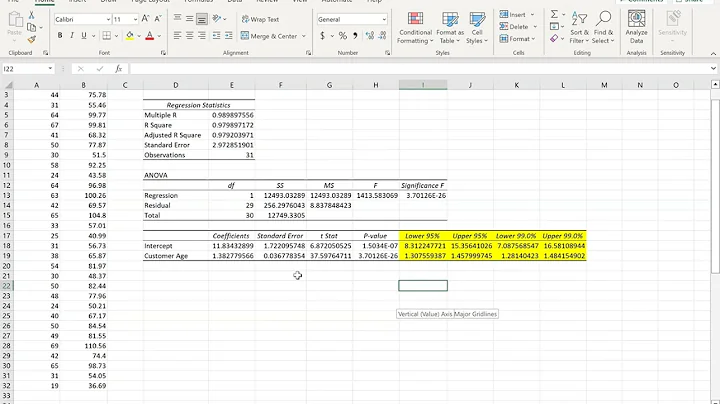This screenshot has width=720, height=404.
Task: Open Merge & Center dropdown arrow
Action: click(x=304, y=36)
